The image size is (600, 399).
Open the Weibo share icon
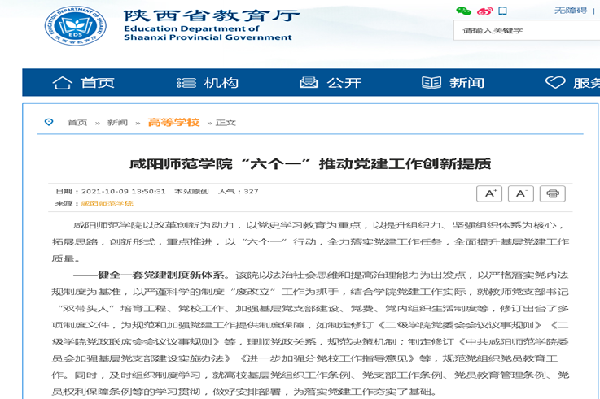(x=485, y=11)
